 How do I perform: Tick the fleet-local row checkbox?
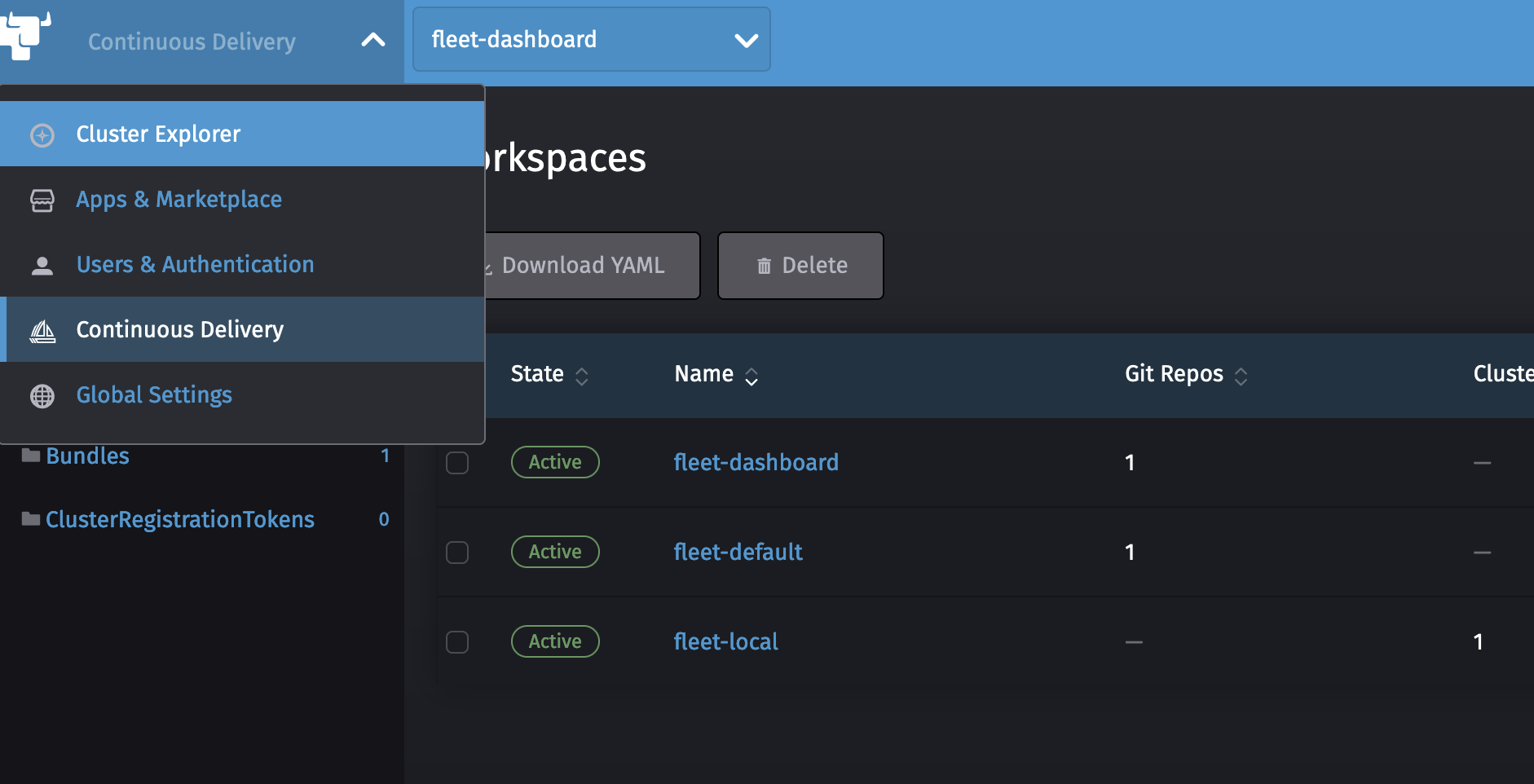click(x=457, y=642)
